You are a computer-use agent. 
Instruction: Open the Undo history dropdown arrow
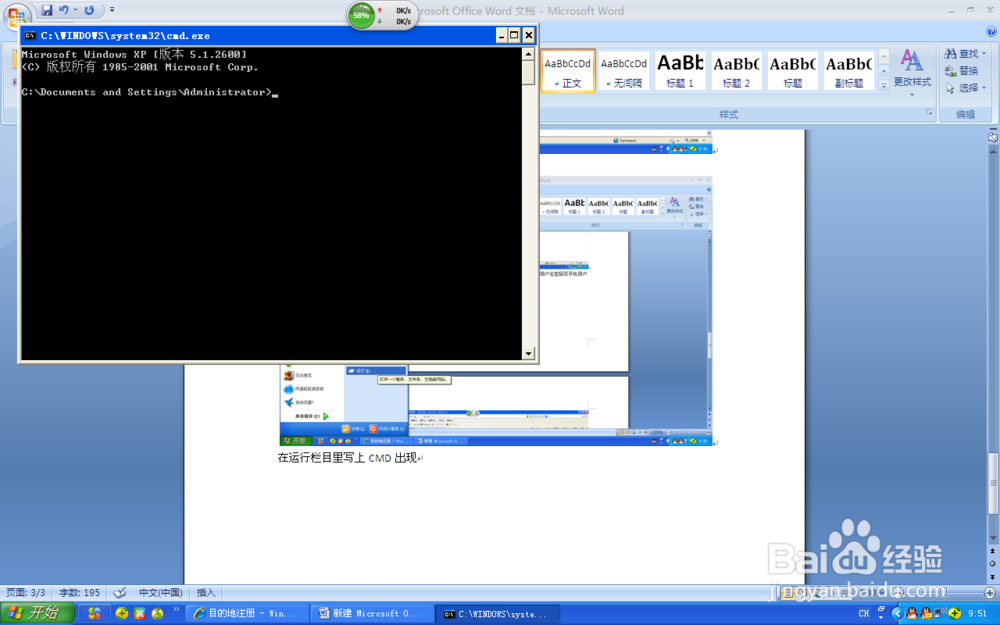point(75,10)
